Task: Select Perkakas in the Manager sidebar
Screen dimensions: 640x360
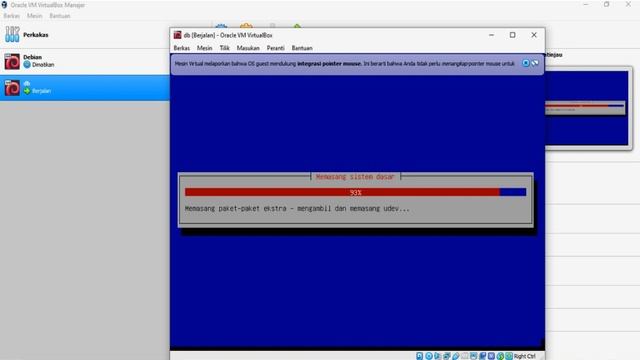Action: click(x=84, y=35)
